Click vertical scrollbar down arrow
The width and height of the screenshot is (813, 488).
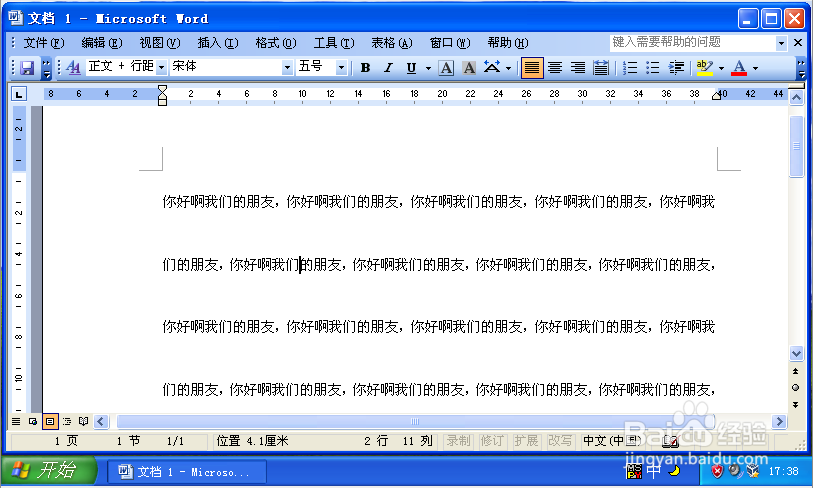point(796,354)
